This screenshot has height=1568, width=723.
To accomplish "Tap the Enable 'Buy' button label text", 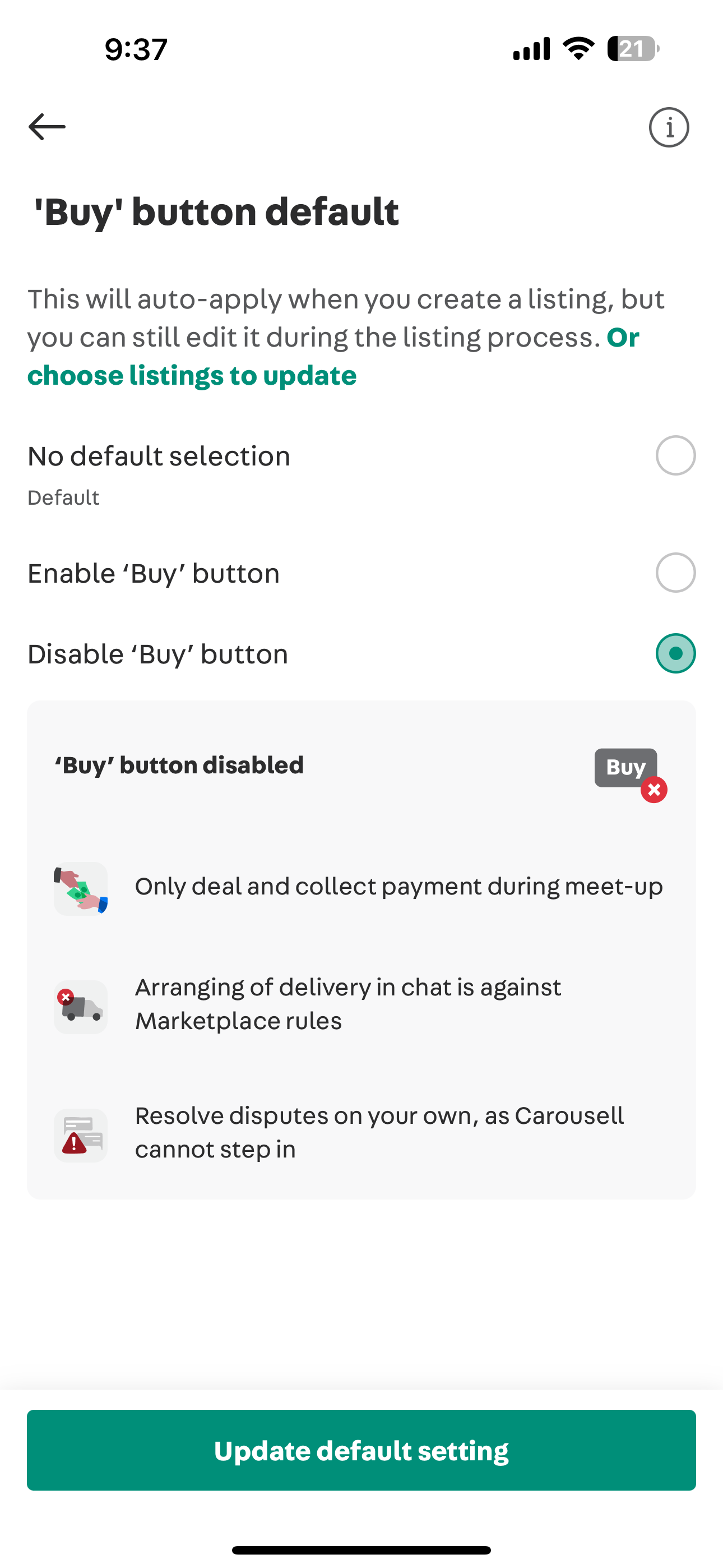I will click(154, 573).
